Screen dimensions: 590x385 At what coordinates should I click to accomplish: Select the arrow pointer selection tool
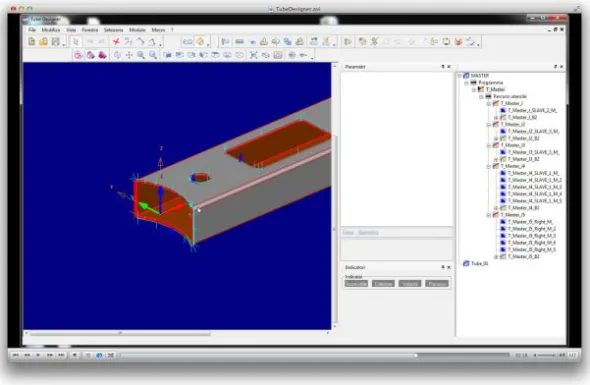(x=76, y=41)
